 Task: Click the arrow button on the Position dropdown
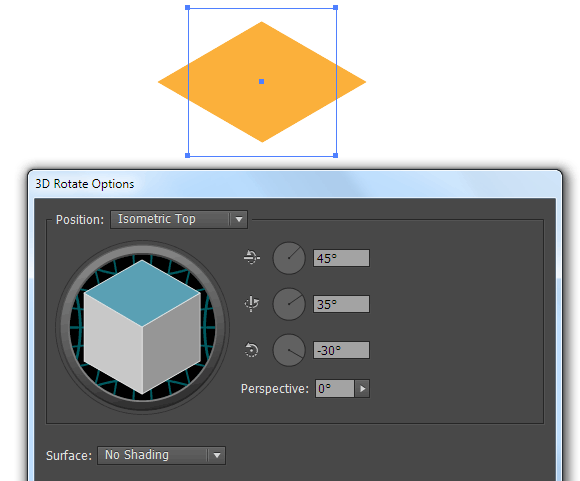[239, 219]
